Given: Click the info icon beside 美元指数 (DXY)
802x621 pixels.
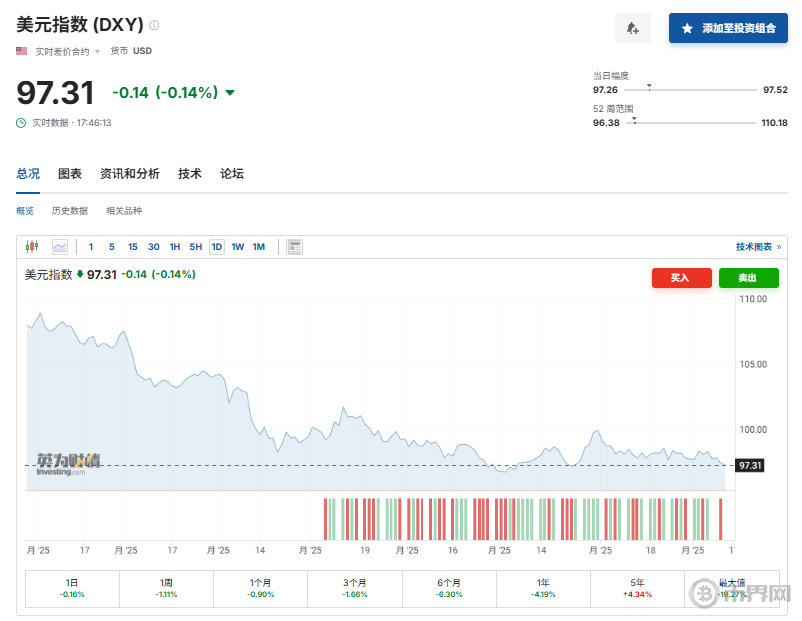Looking at the screenshot, I should coord(154,25).
